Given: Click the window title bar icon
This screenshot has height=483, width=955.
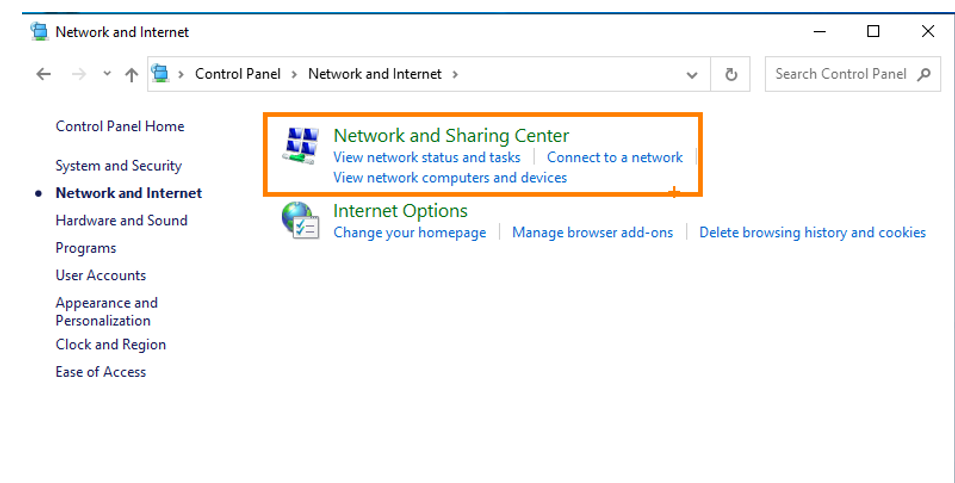Looking at the screenshot, I should coord(39,31).
